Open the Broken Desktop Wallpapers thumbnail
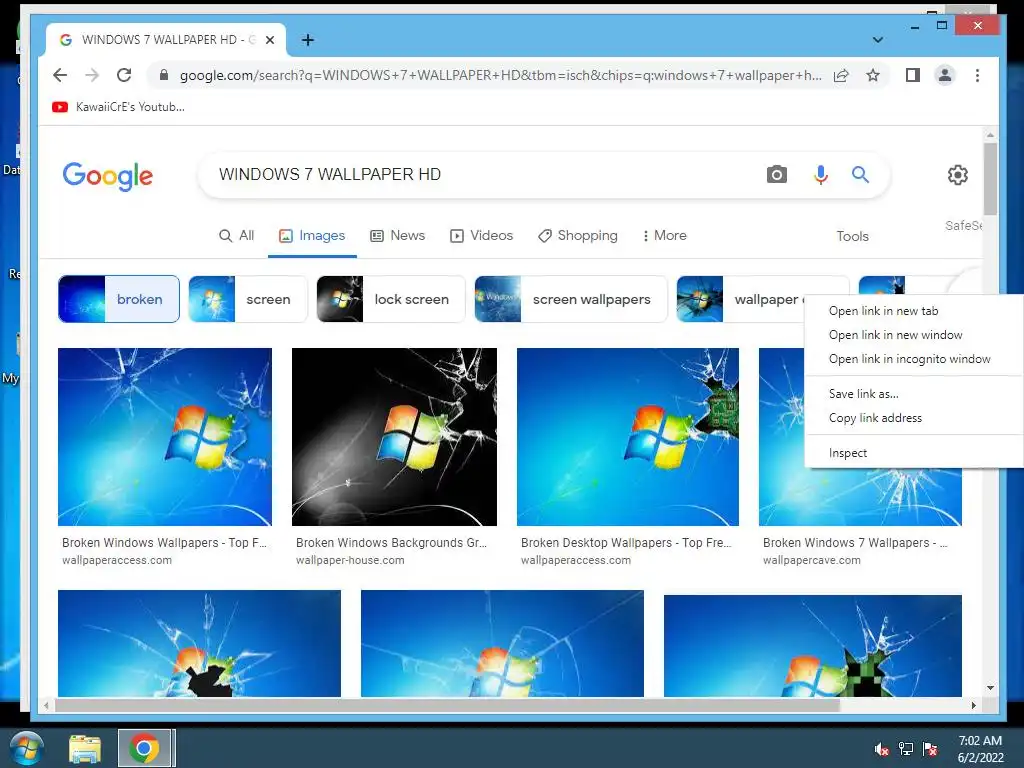This screenshot has width=1024, height=768. [628, 436]
